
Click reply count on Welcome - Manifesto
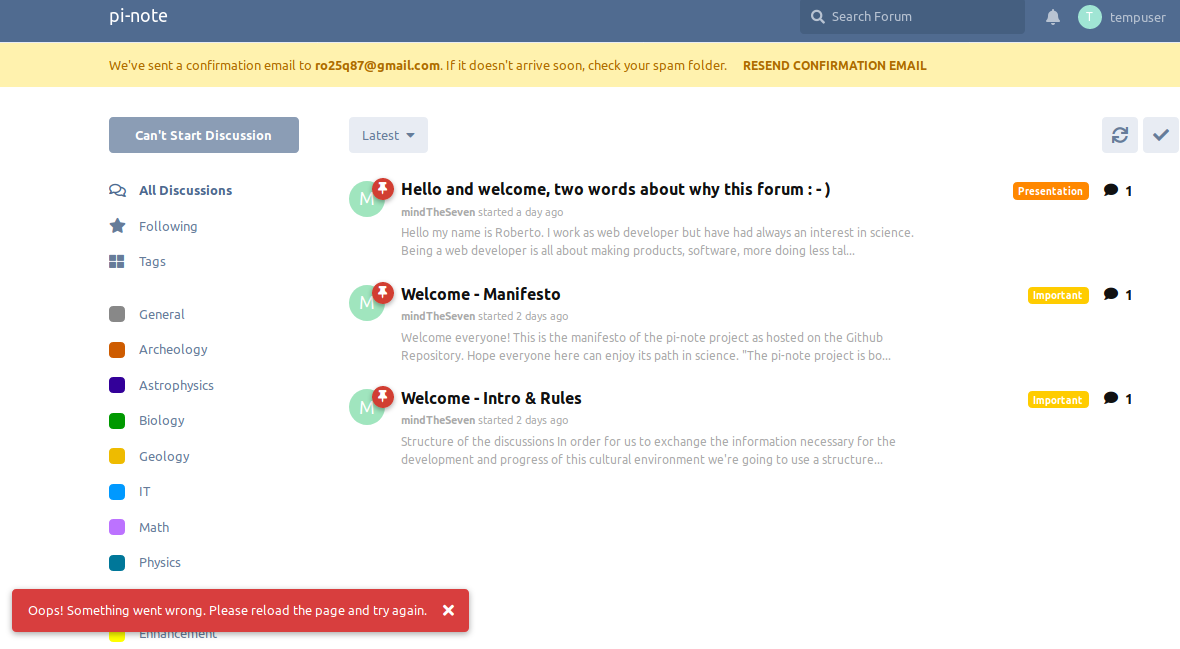(x=1118, y=294)
